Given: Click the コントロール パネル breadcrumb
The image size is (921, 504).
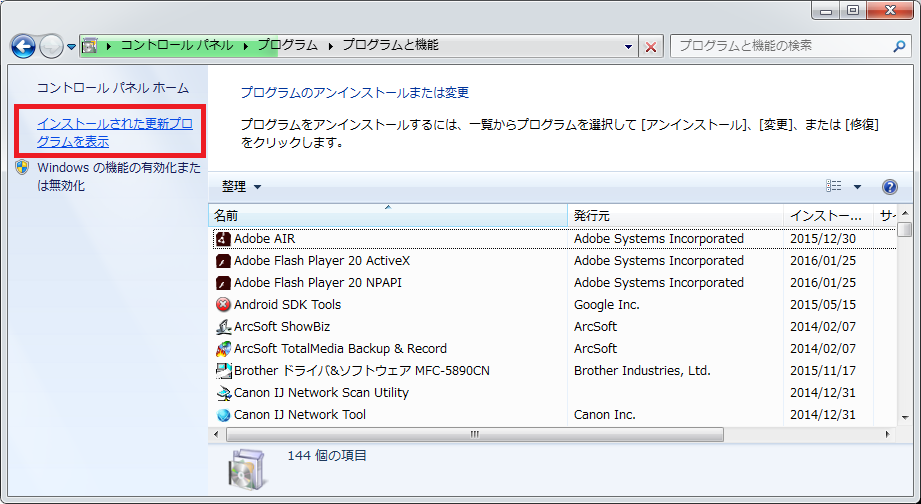Looking at the screenshot, I should [177, 46].
